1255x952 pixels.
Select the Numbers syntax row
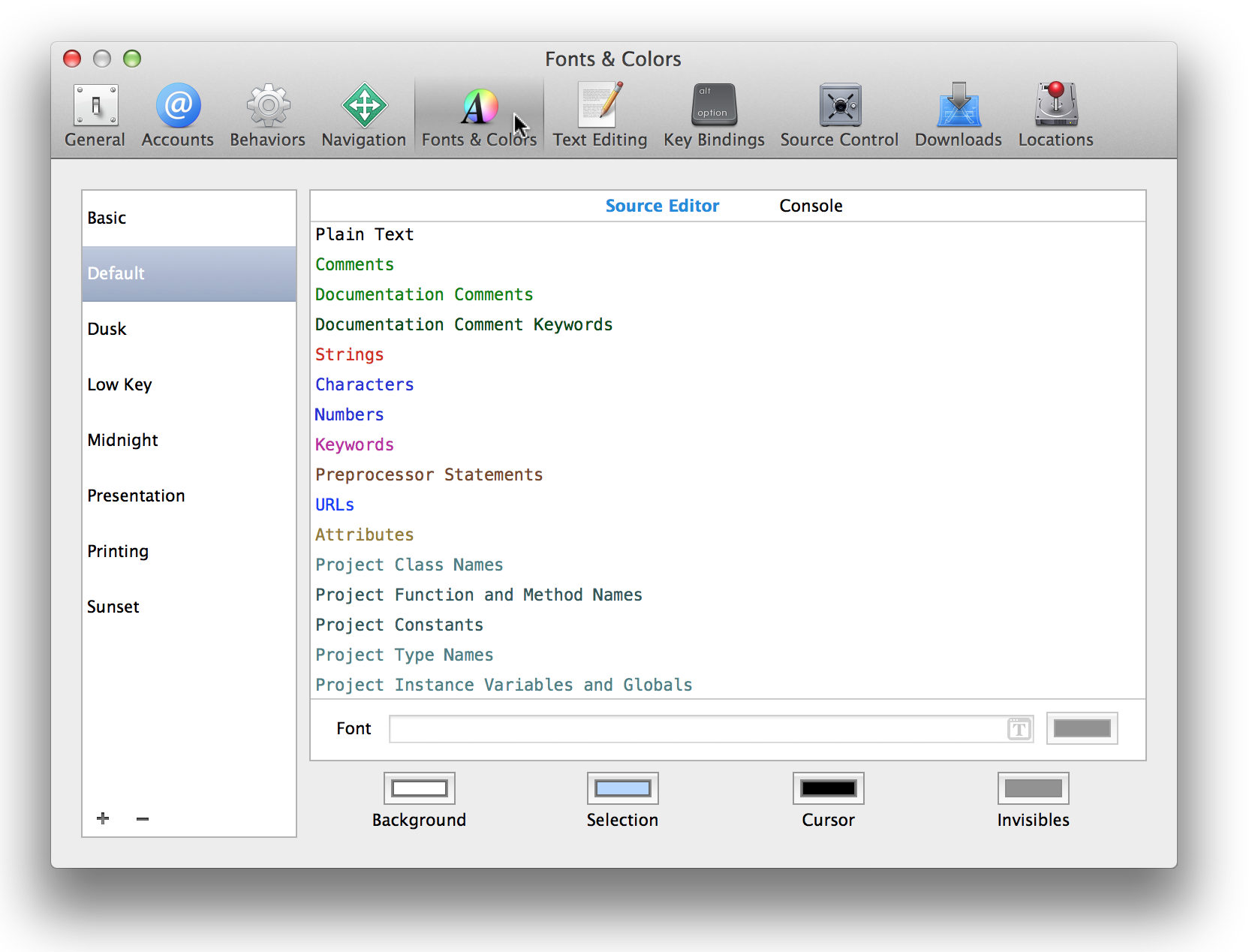point(728,414)
